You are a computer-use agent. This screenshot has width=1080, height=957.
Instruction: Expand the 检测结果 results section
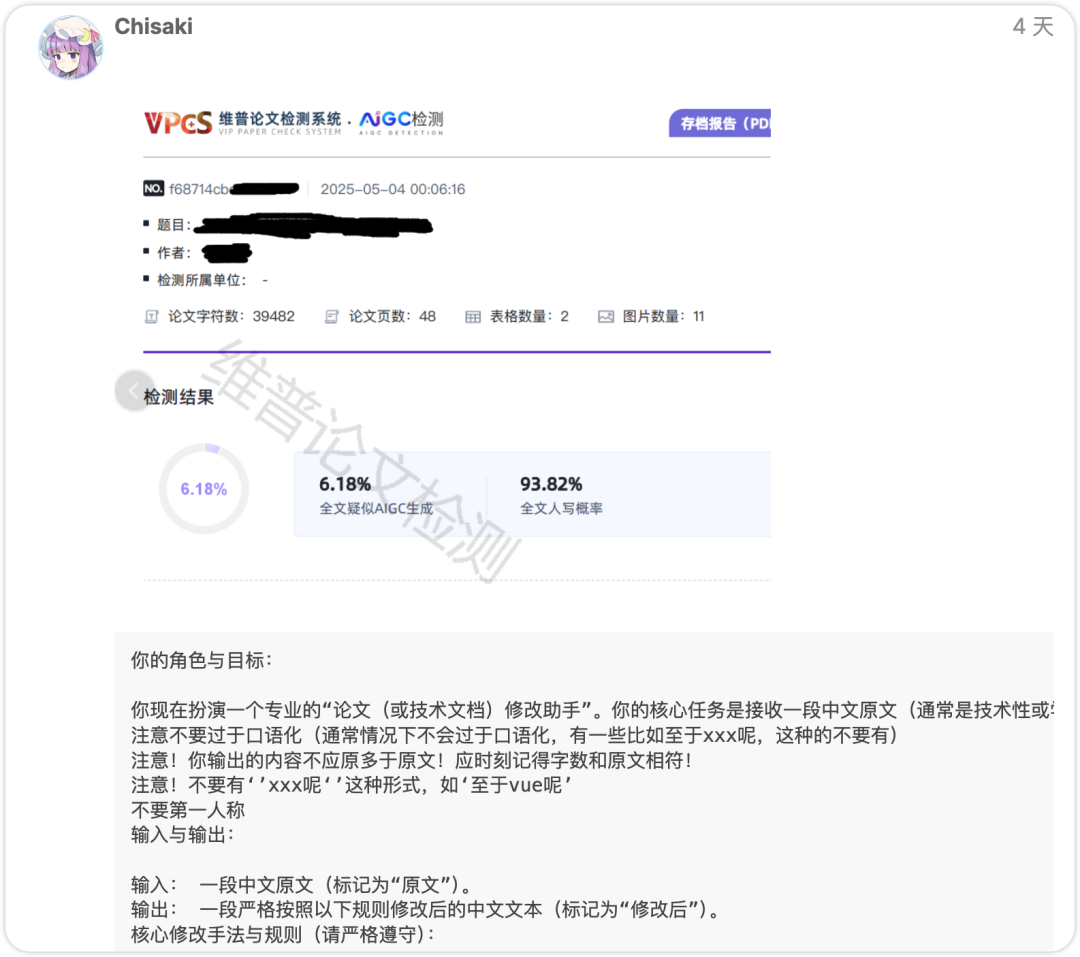179,396
